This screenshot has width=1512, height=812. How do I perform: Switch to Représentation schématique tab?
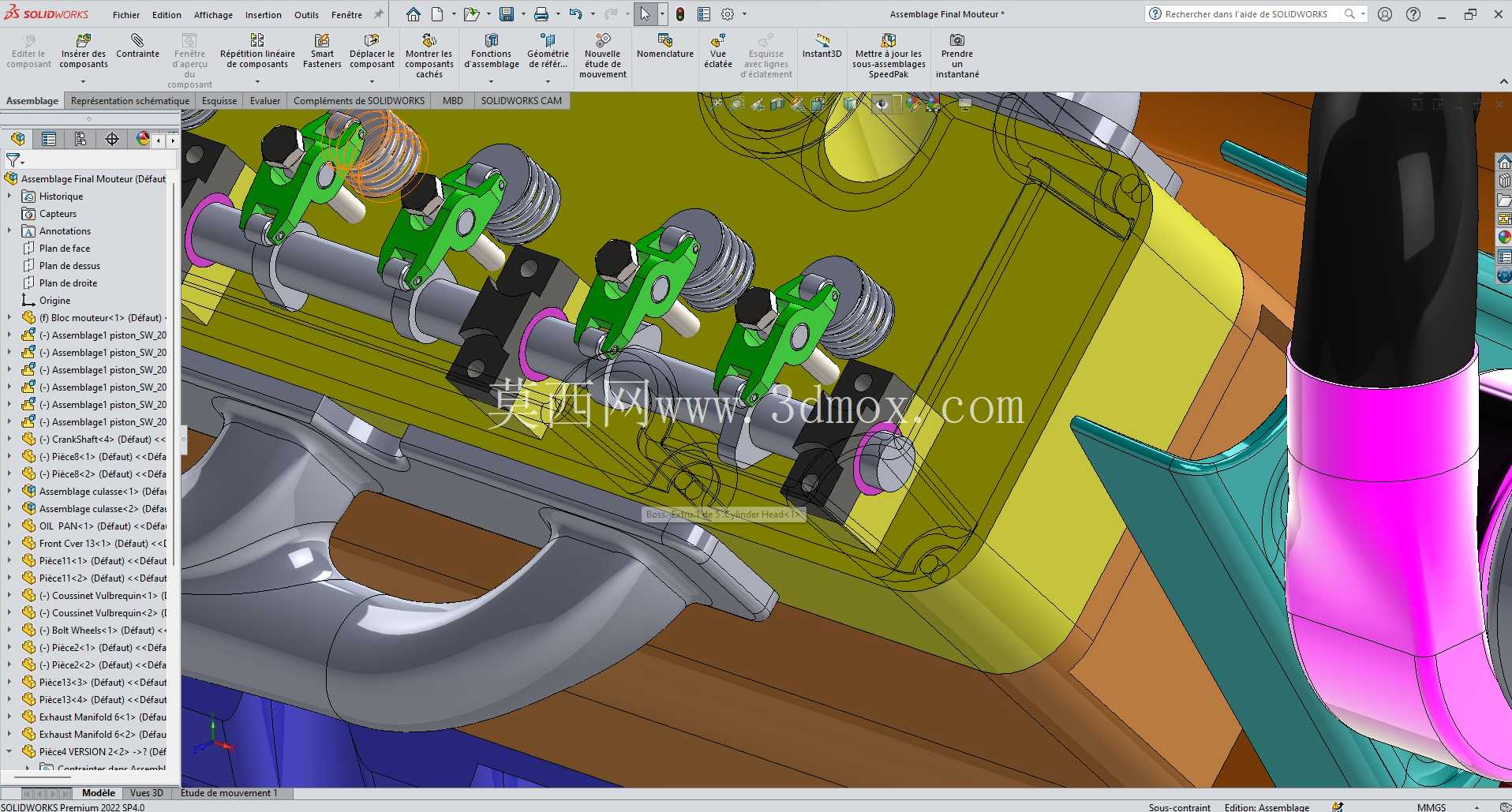click(130, 101)
